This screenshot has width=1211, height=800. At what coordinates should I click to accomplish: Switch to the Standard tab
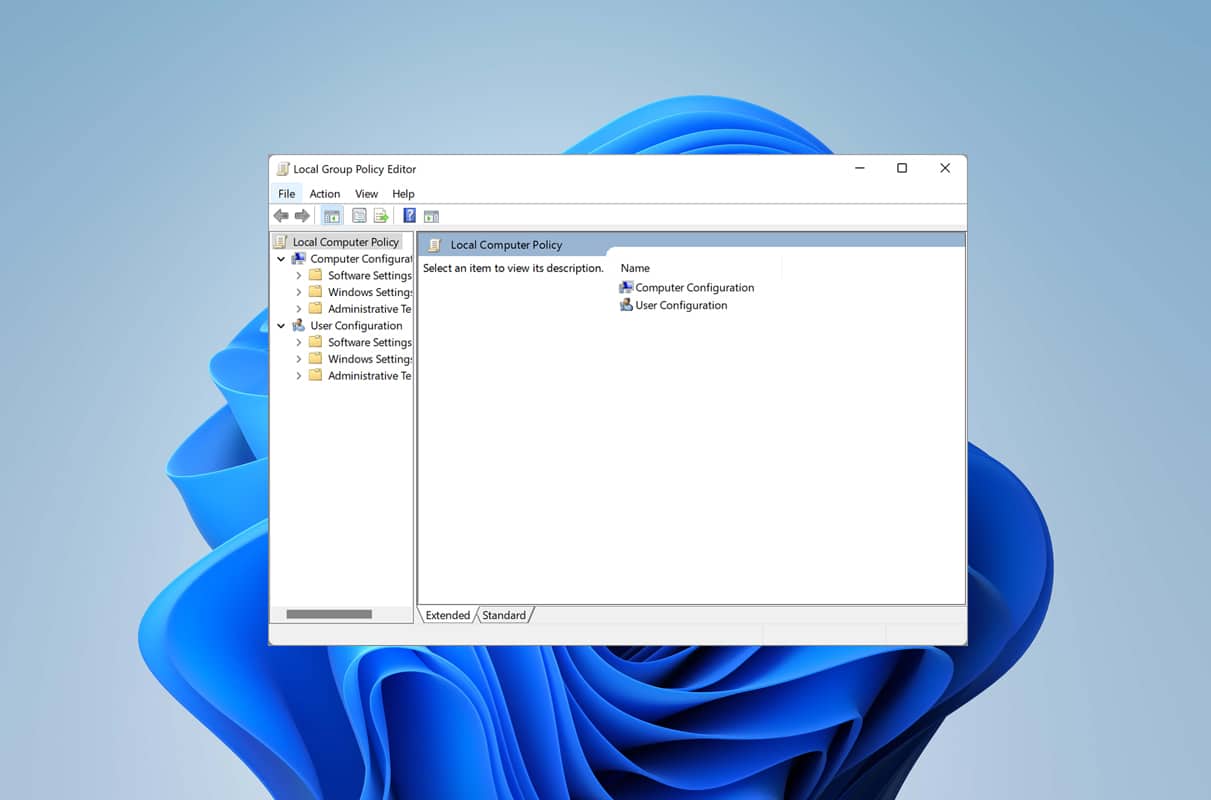(x=505, y=615)
